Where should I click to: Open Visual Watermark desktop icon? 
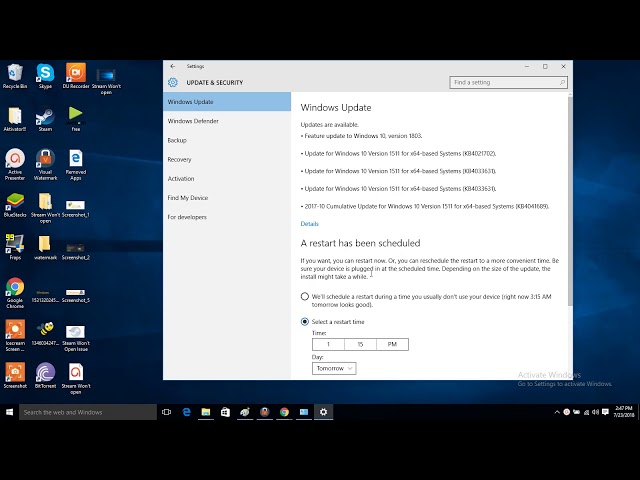tap(45, 164)
